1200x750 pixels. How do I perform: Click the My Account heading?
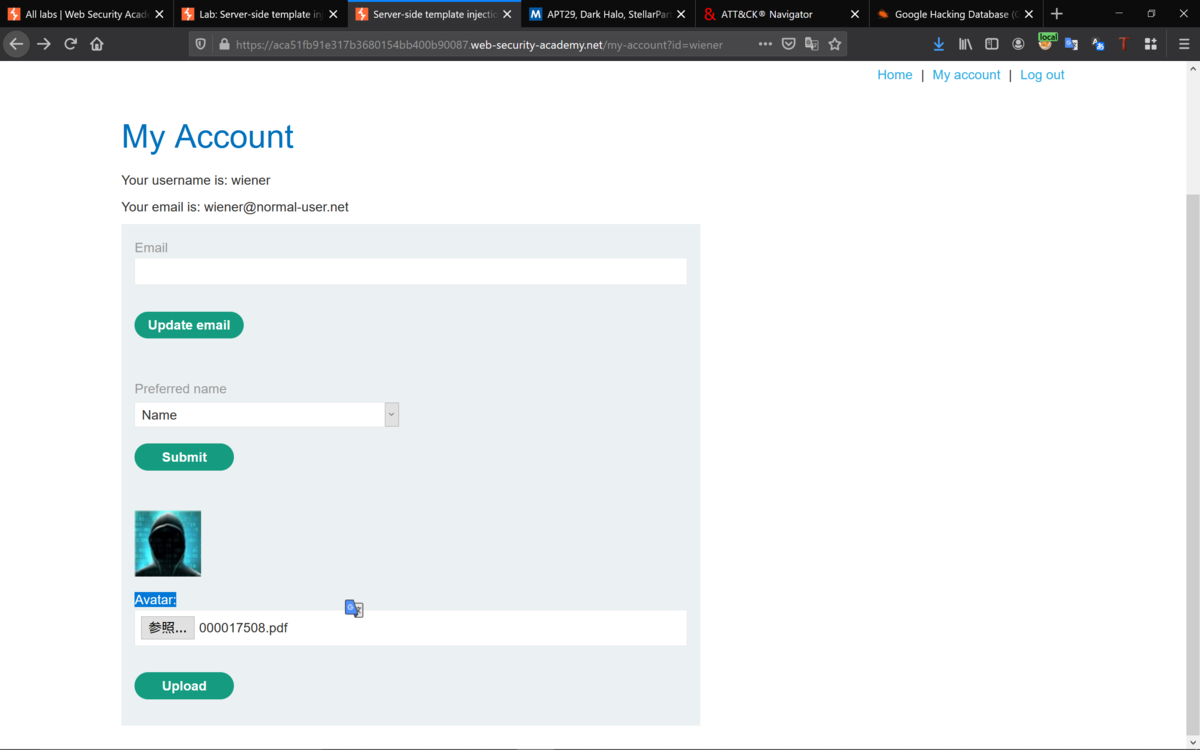click(207, 136)
